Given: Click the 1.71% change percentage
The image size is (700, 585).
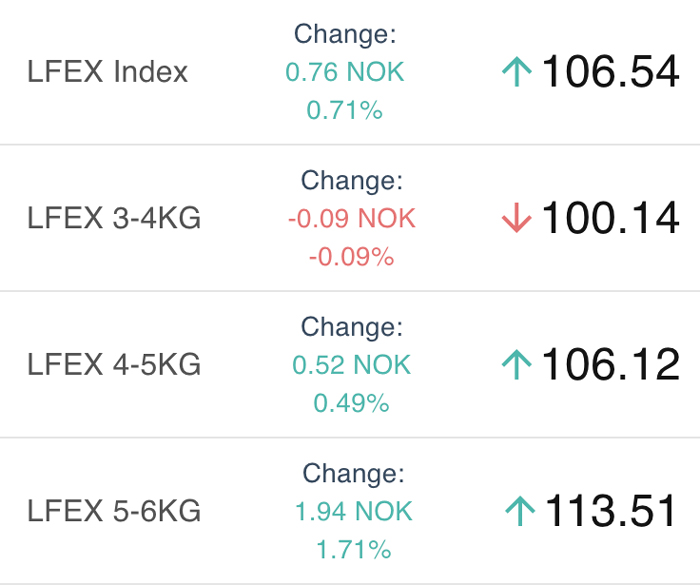Looking at the screenshot, I should [352, 550].
